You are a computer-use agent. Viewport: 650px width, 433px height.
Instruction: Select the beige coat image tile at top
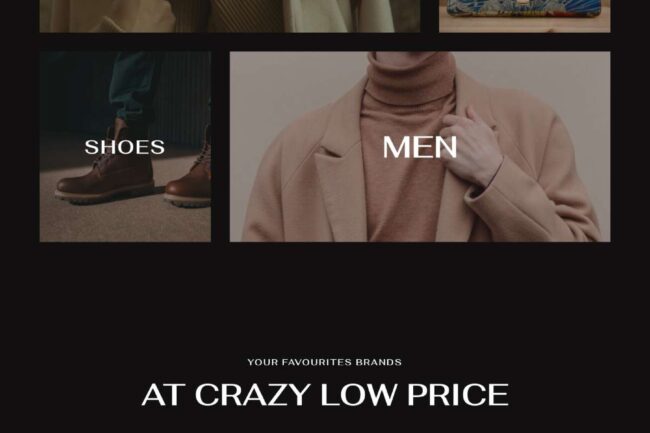click(230, 16)
